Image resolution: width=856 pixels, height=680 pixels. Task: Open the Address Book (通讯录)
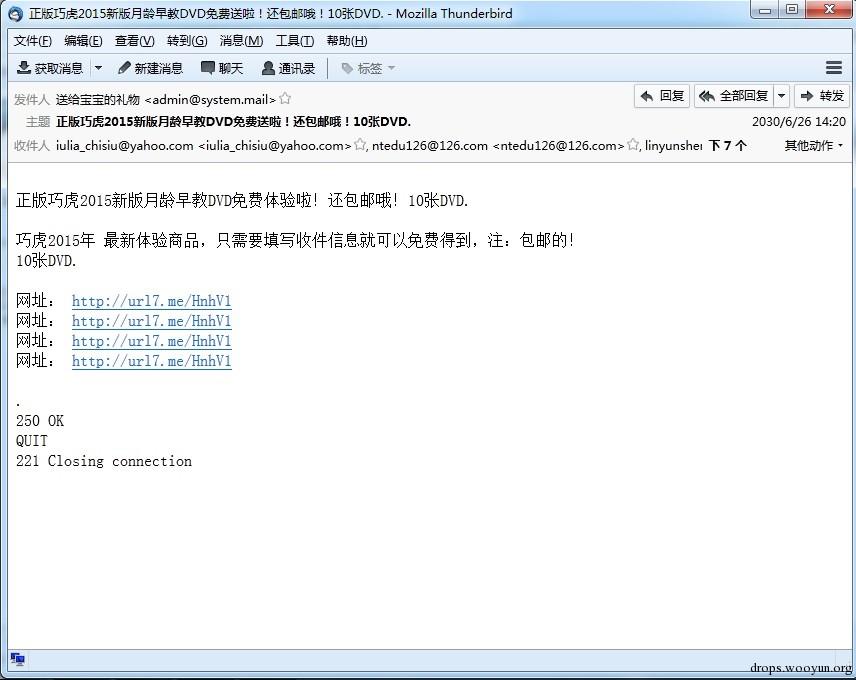(x=288, y=68)
